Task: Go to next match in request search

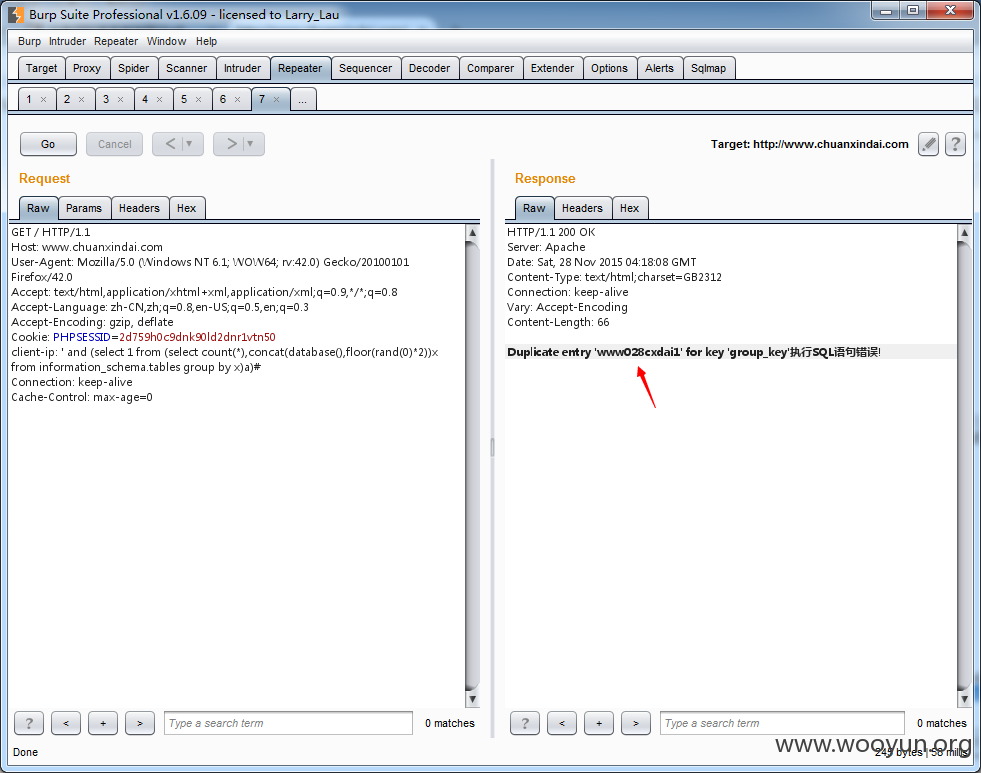Action: coord(140,723)
